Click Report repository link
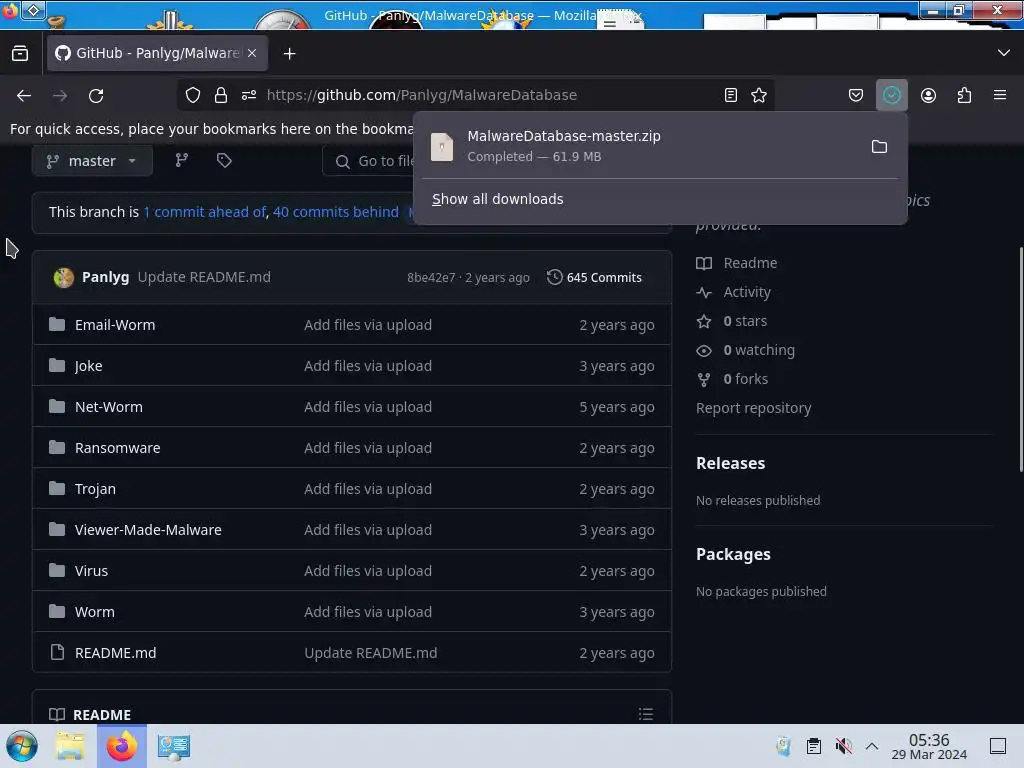This screenshot has height=768, width=1024. pos(754,408)
